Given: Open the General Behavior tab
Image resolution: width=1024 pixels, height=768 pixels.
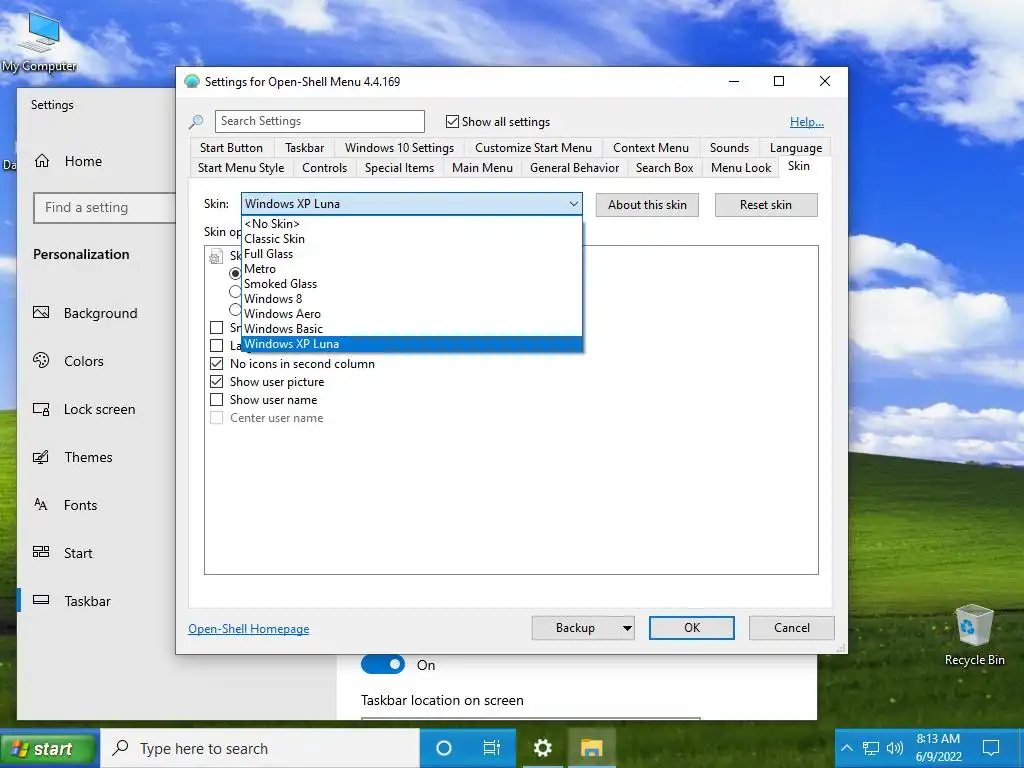Looking at the screenshot, I should point(574,168).
